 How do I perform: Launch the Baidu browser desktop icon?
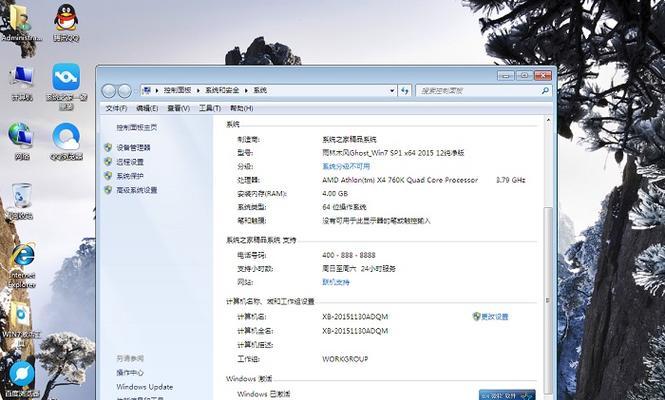21,378
